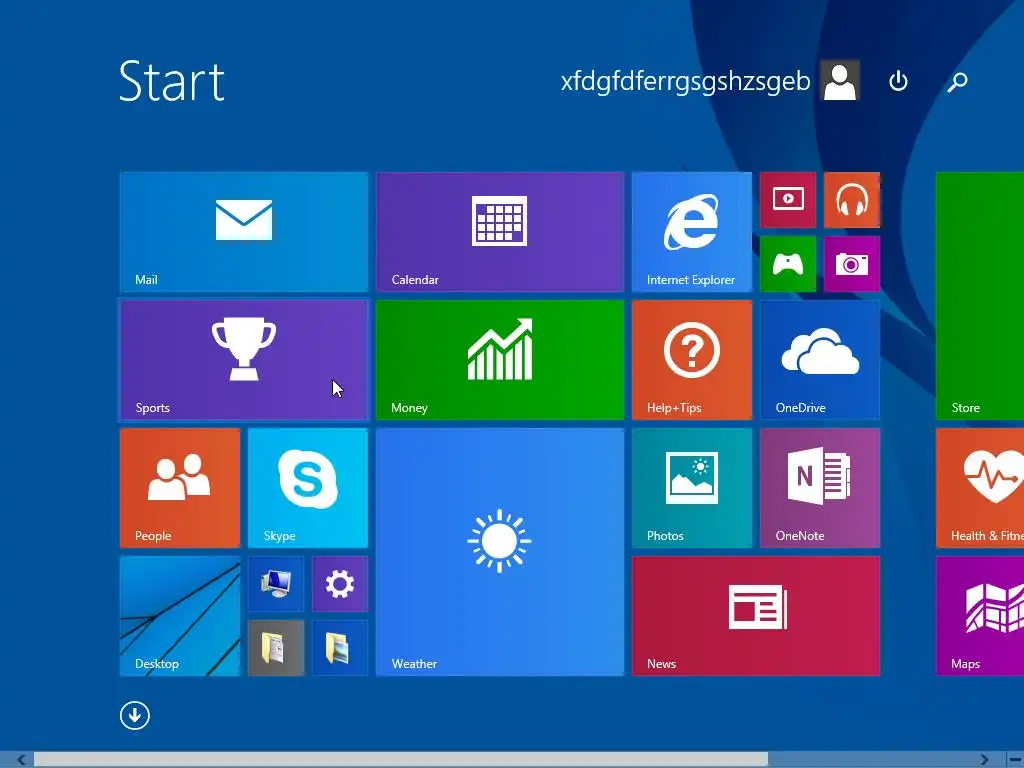Viewport: 1024px width, 768px height.
Task: Click the scrollbar left arrow
Action: [22, 760]
